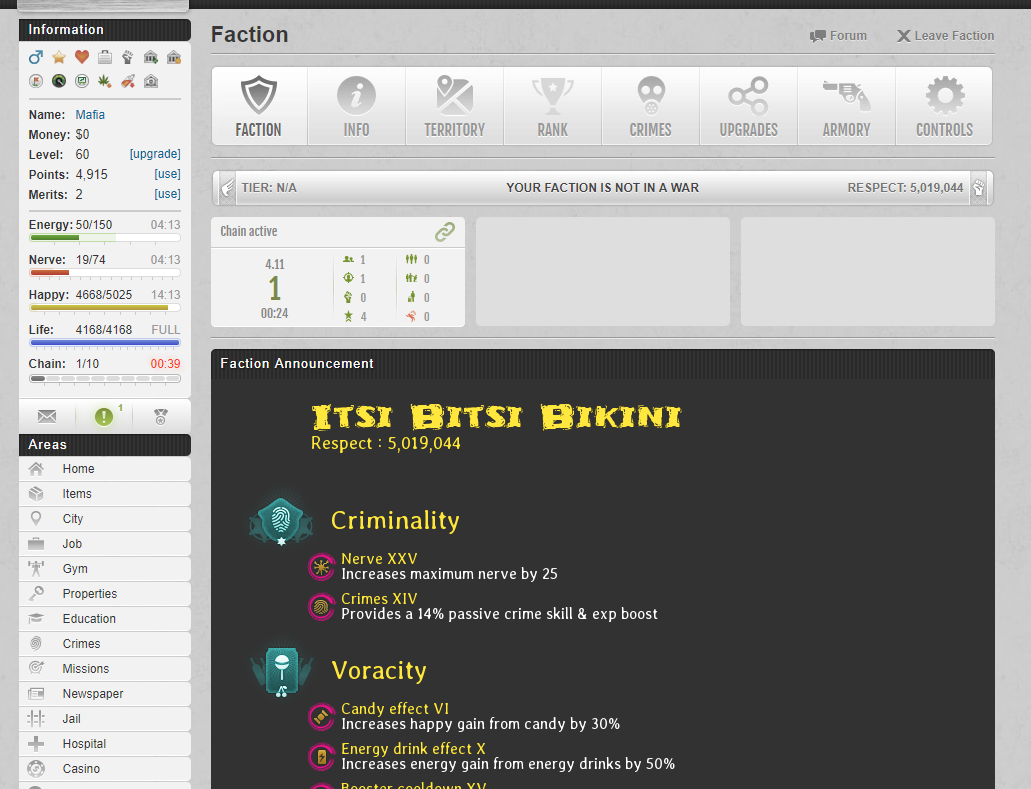Open Gym from the Areas sidebar
The width and height of the screenshot is (1031, 789).
coord(77,568)
